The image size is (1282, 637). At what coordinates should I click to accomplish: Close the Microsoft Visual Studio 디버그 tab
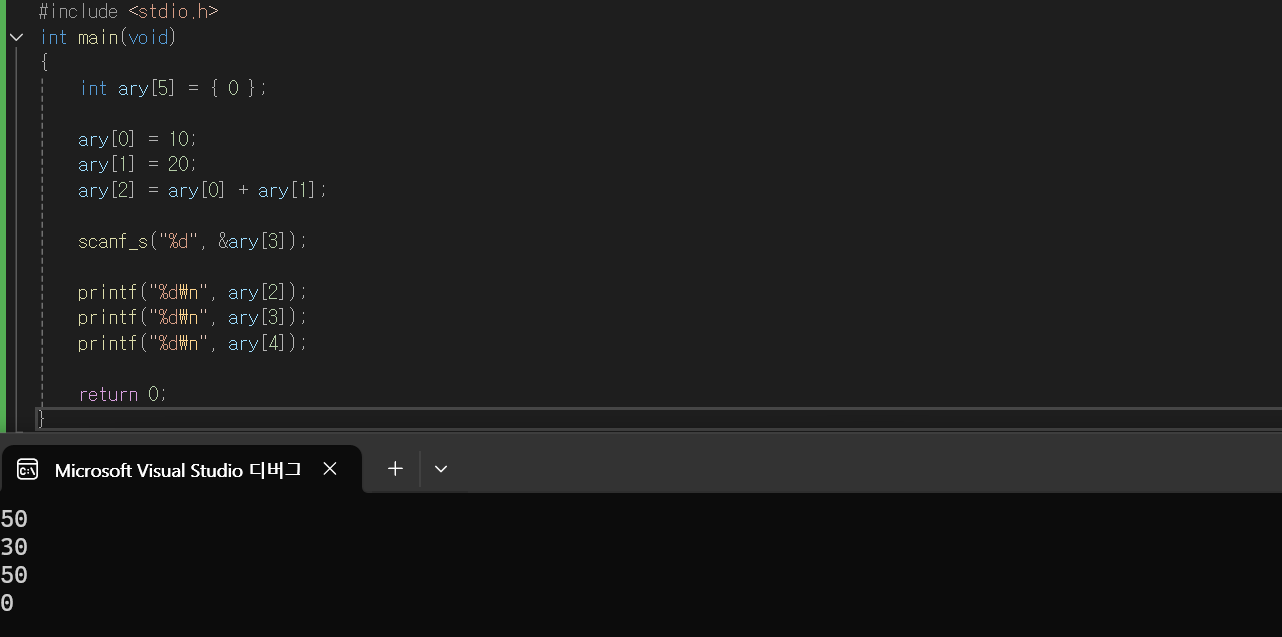(x=330, y=469)
